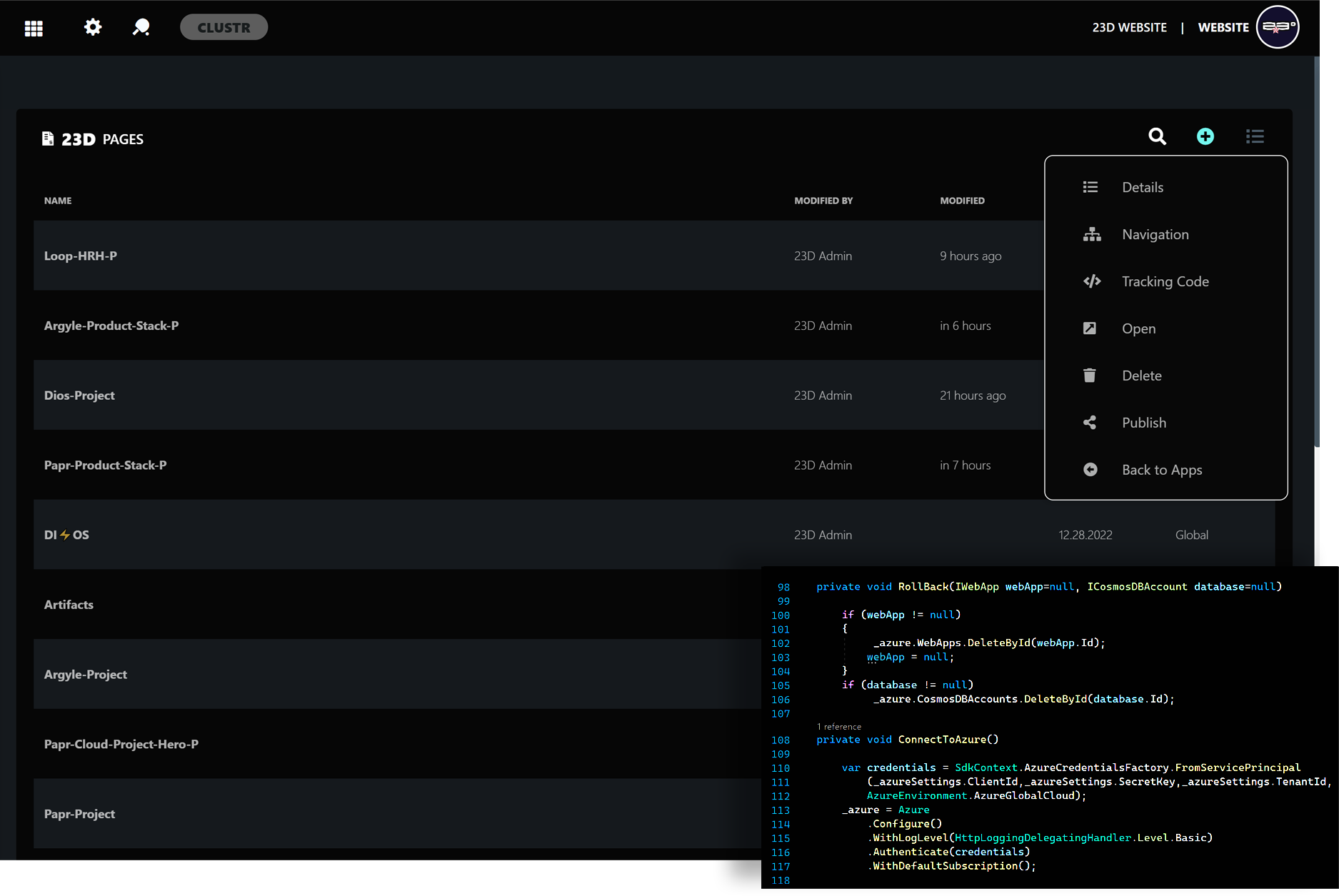Viewport: 1339px width, 896px height.
Task: Open the 23D WEBSITE link
Action: (1129, 27)
